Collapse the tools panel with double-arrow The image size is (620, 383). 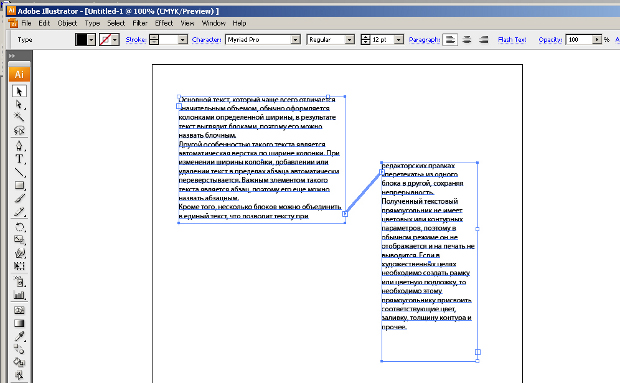[x=12, y=56]
